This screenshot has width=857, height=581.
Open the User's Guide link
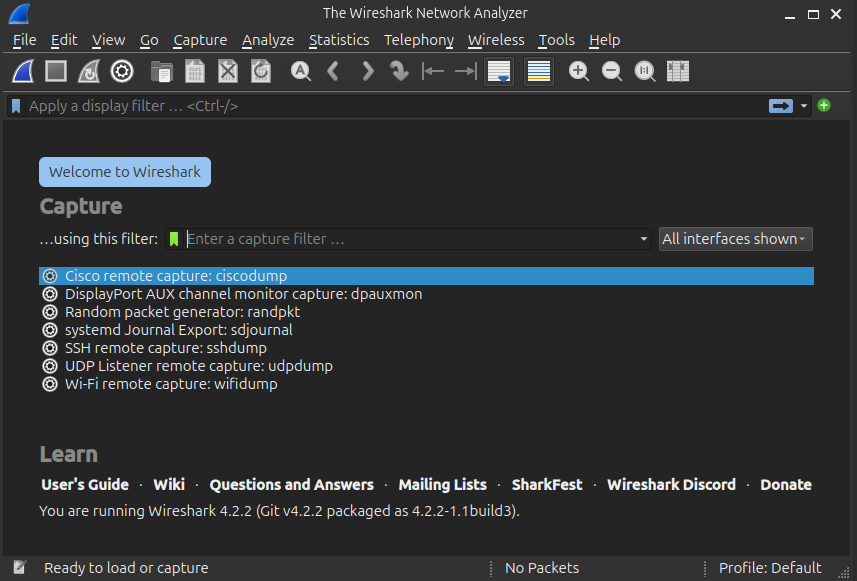(x=85, y=485)
